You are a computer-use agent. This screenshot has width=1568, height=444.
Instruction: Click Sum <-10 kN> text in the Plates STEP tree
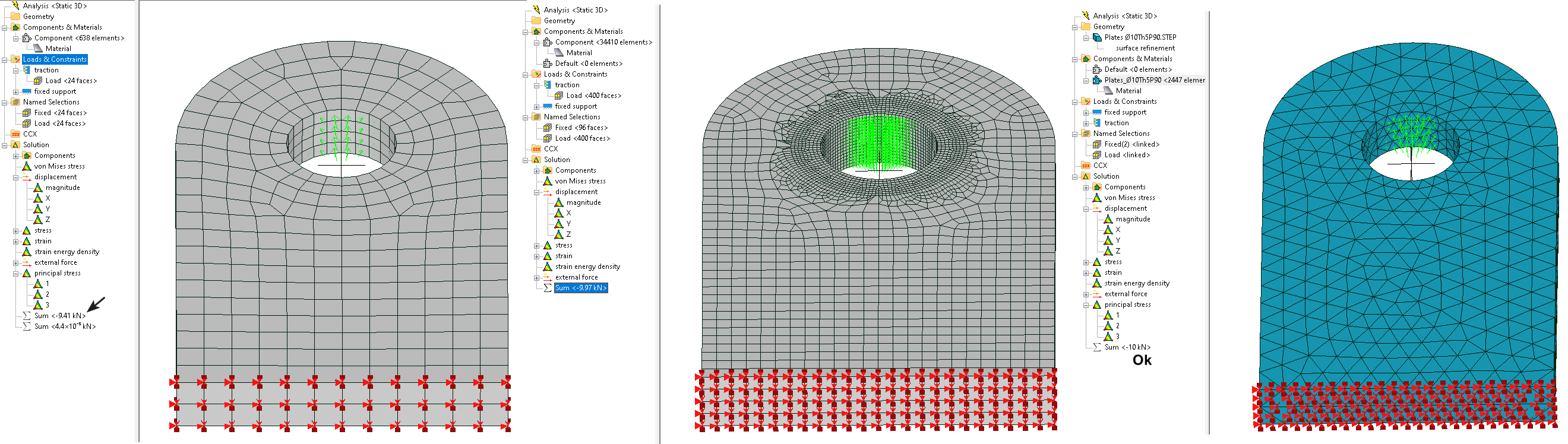(x=1127, y=347)
